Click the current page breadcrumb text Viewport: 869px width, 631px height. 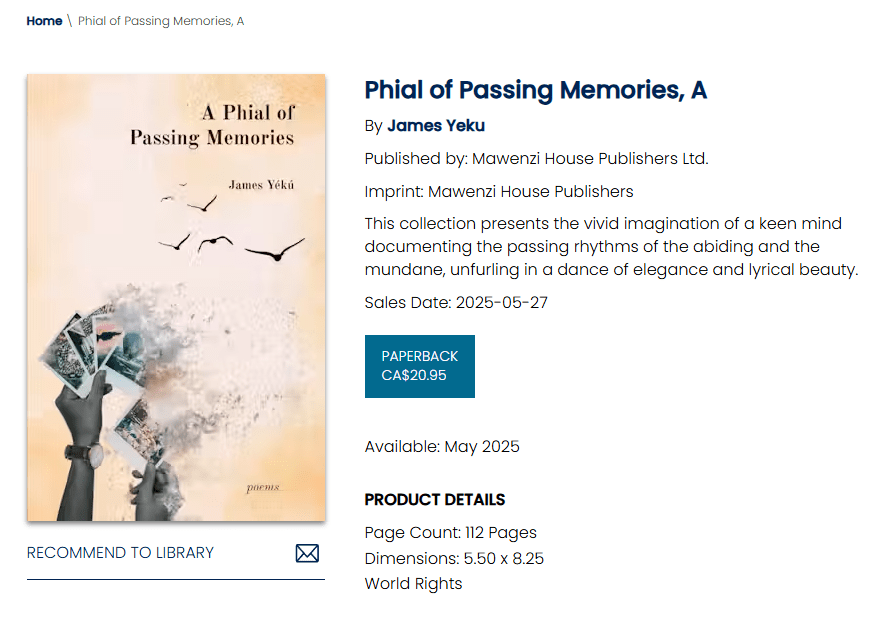click(x=161, y=21)
